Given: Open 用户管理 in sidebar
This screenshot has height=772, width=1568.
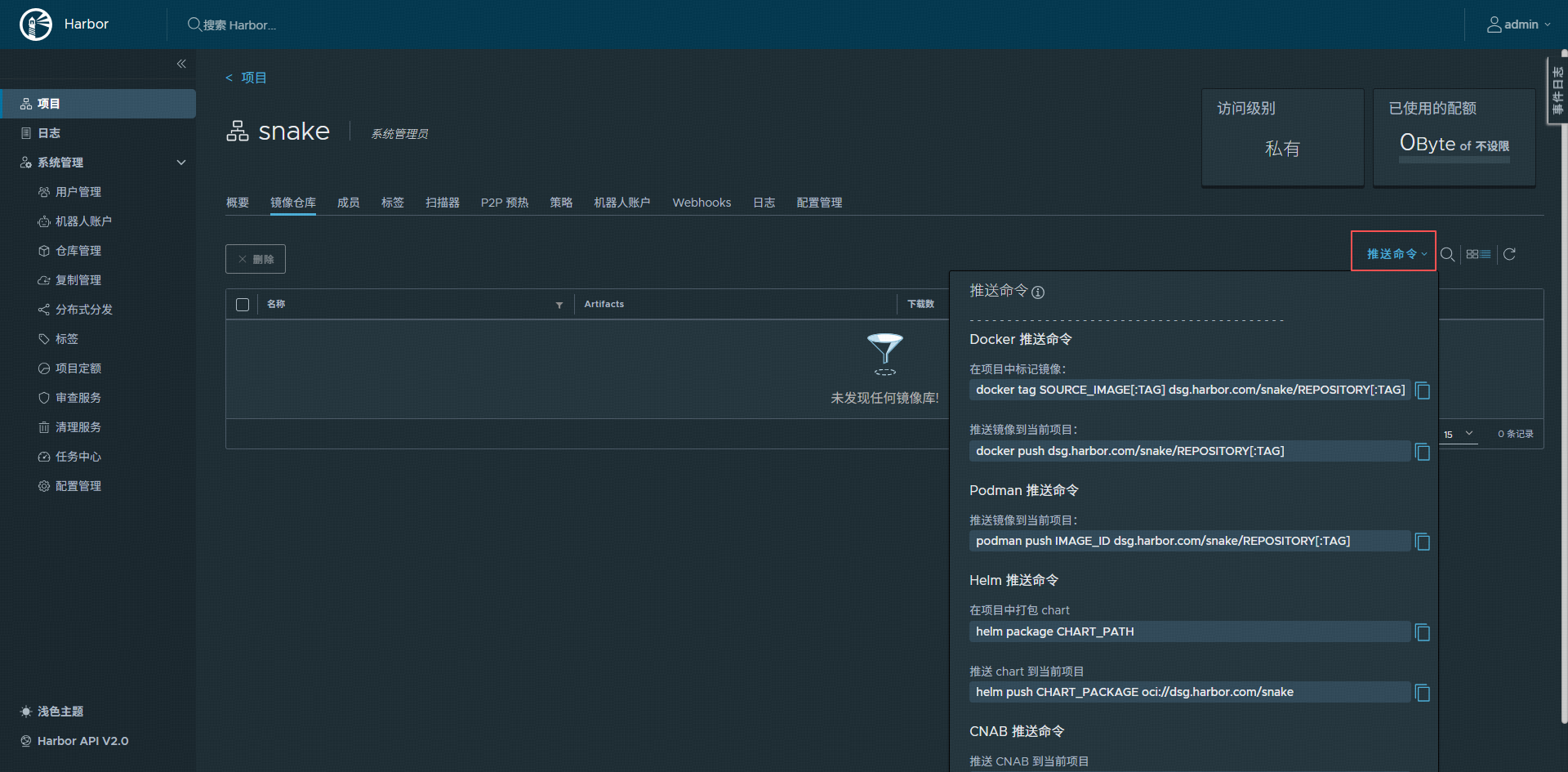Looking at the screenshot, I should point(78,192).
